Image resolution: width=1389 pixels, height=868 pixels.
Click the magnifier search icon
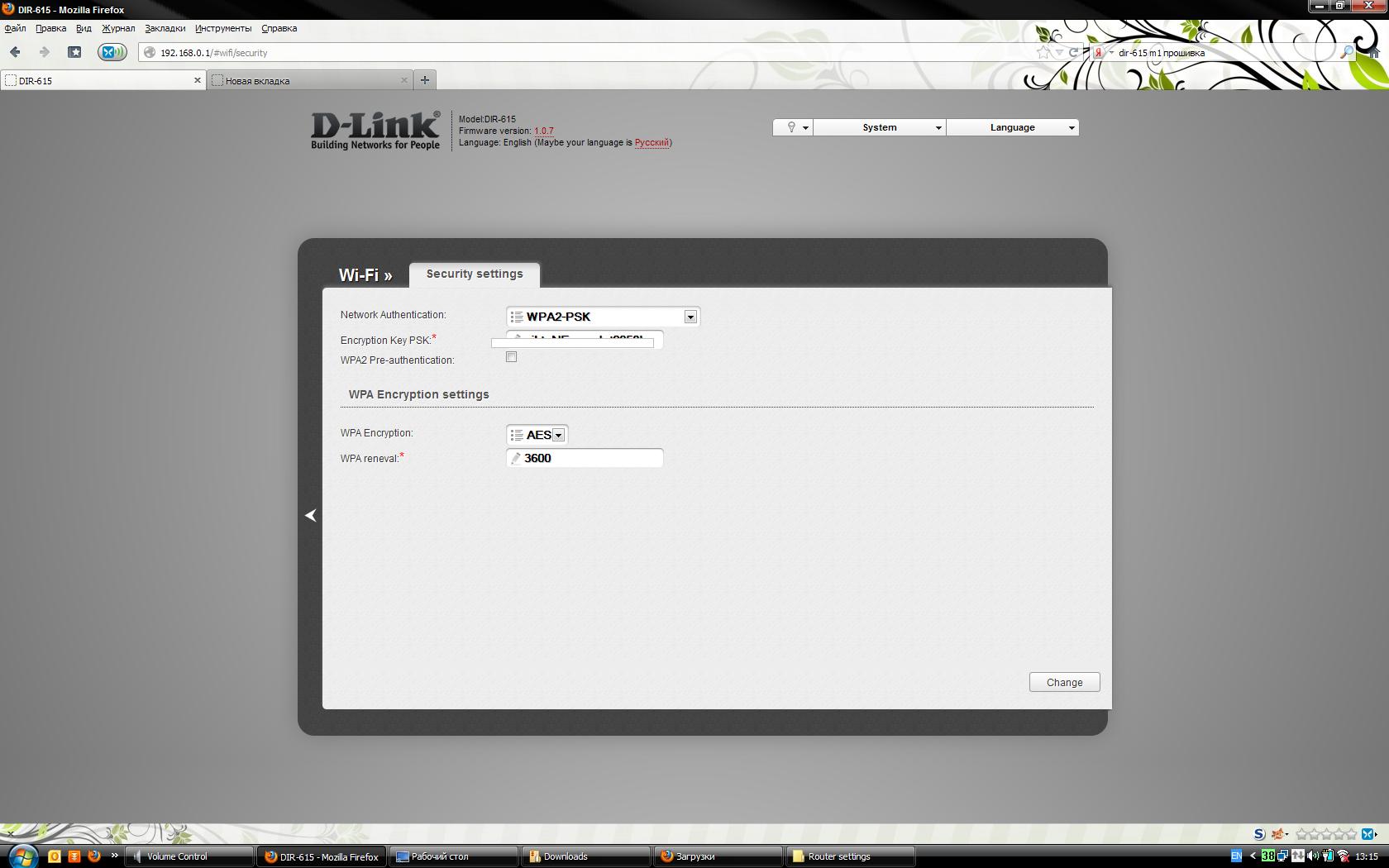tap(1346, 52)
